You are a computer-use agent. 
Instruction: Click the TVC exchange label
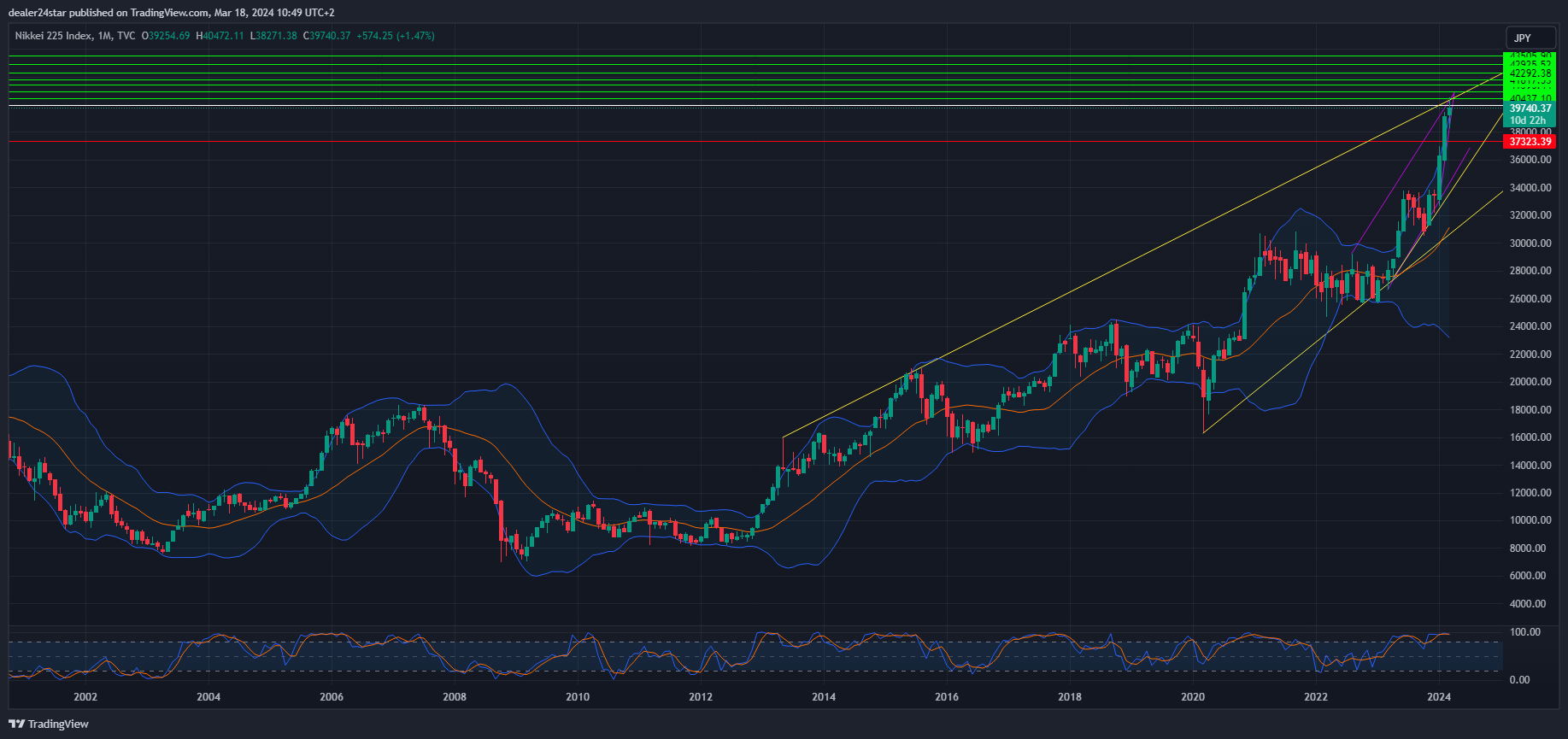pyautogui.click(x=126, y=36)
